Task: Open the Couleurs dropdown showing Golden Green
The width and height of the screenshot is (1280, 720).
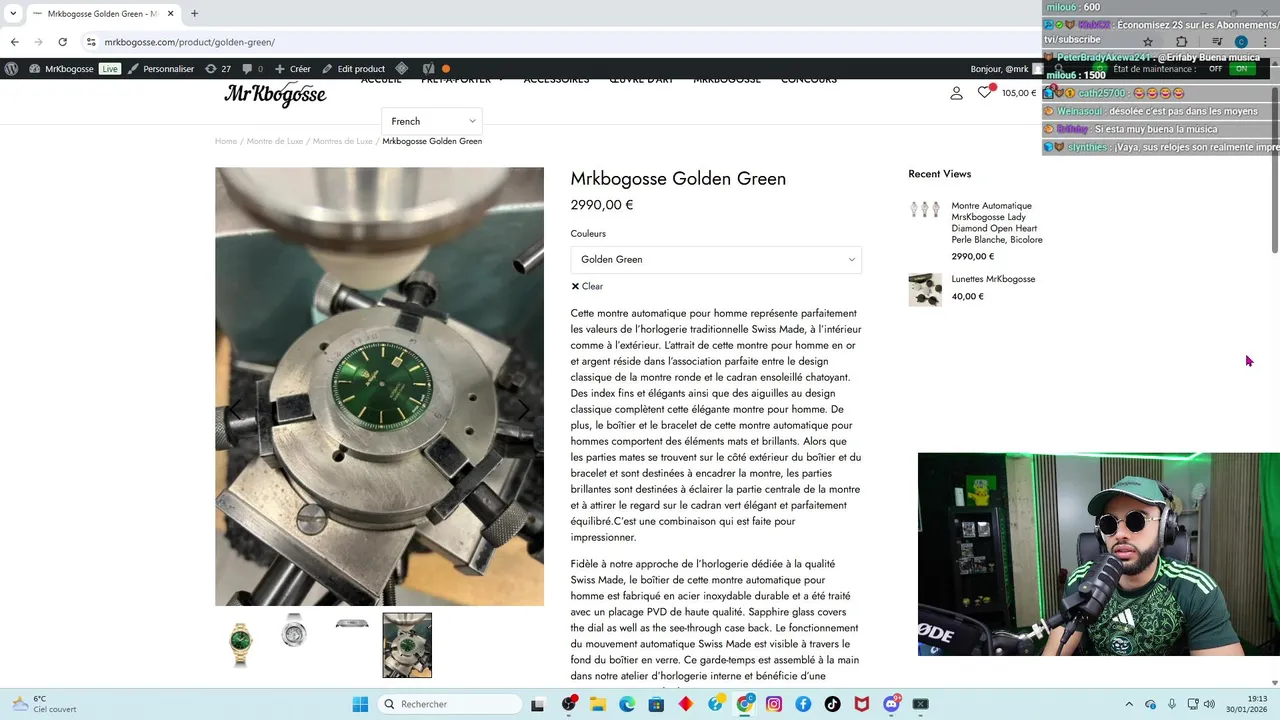Action: pyautogui.click(x=716, y=260)
